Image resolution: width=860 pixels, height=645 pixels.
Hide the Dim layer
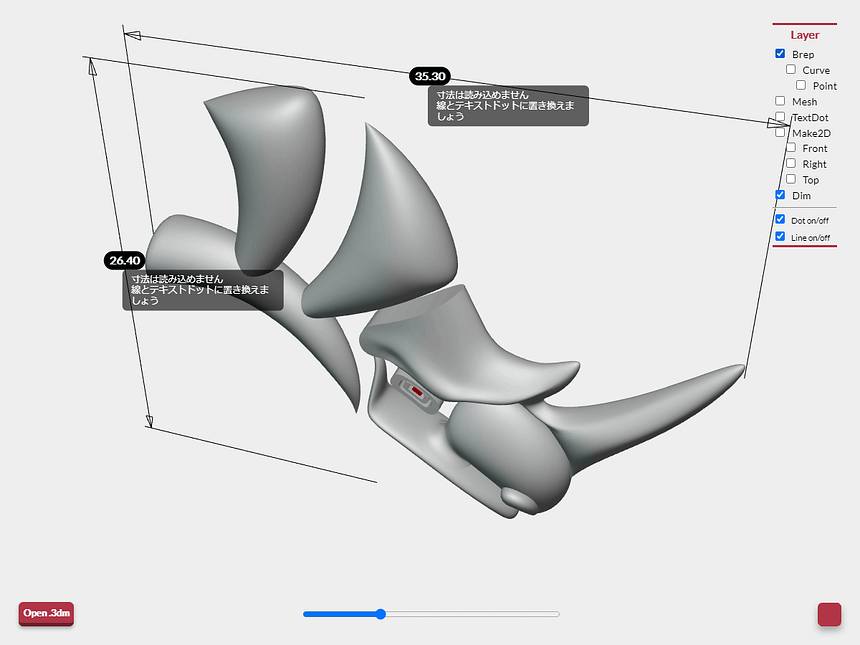(780, 195)
